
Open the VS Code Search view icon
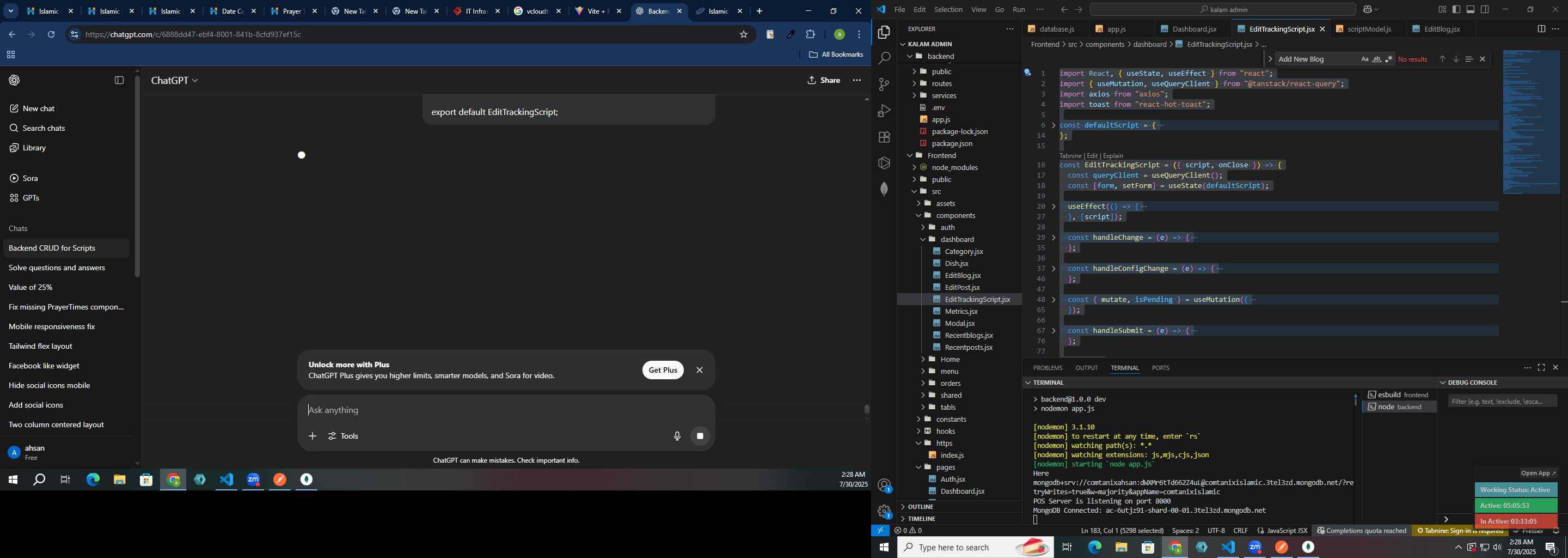click(884, 58)
